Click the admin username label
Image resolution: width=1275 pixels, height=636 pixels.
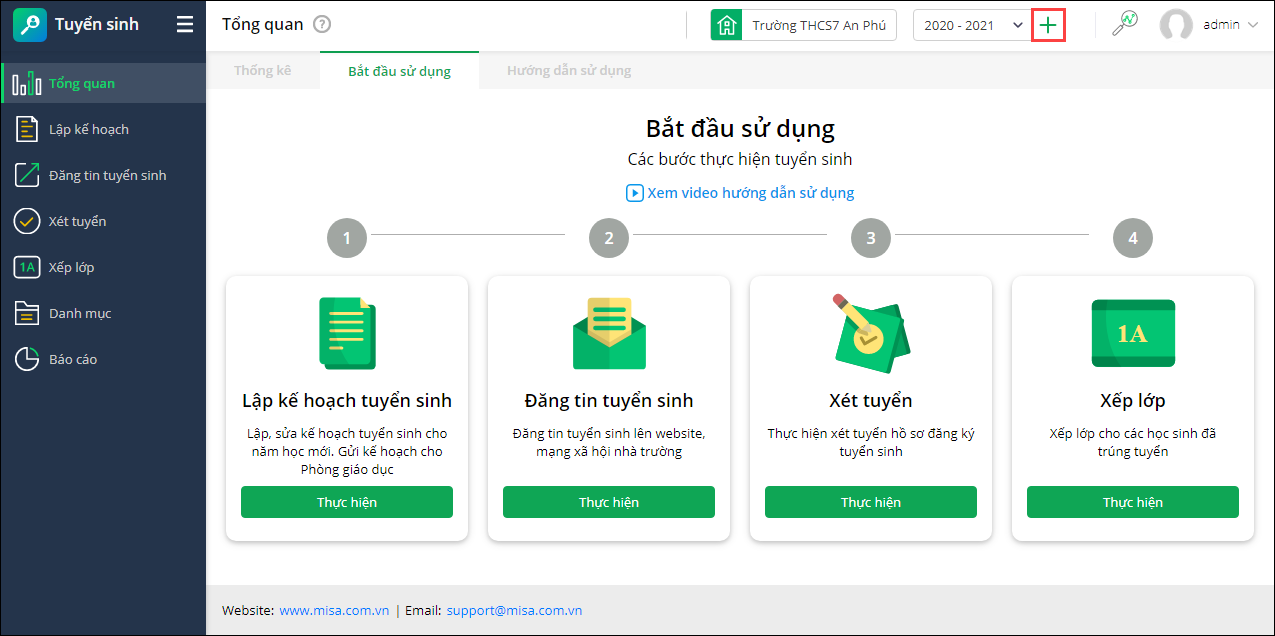click(x=1221, y=25)
